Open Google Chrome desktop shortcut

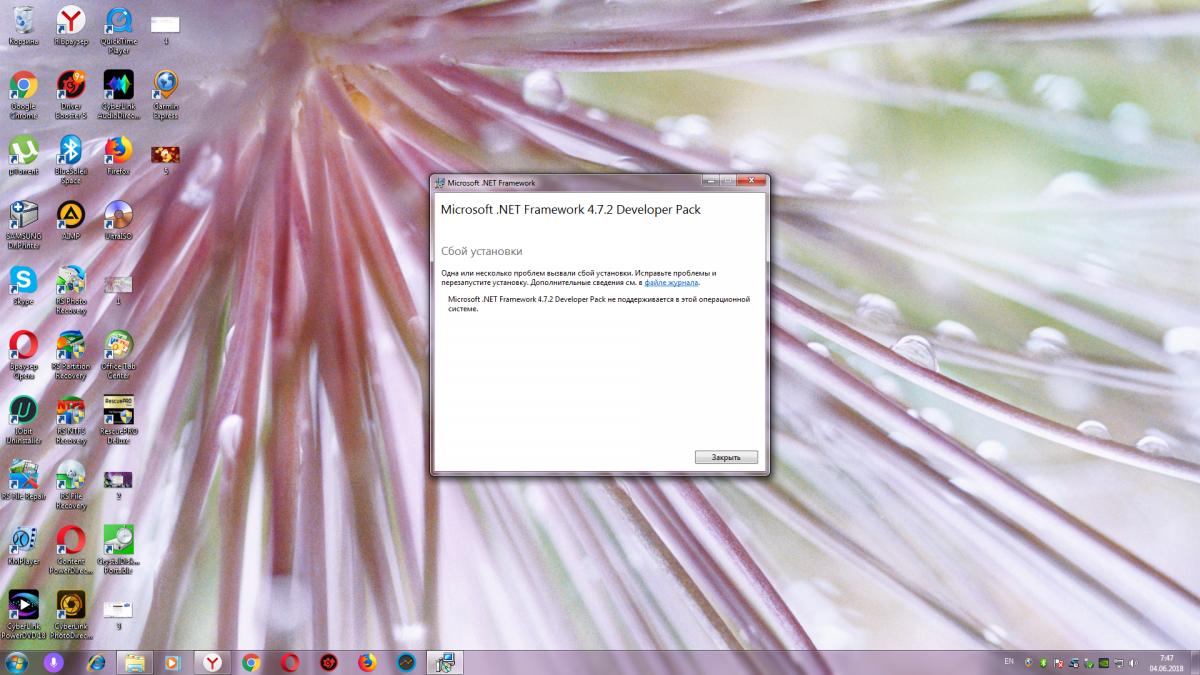[23, 87]
